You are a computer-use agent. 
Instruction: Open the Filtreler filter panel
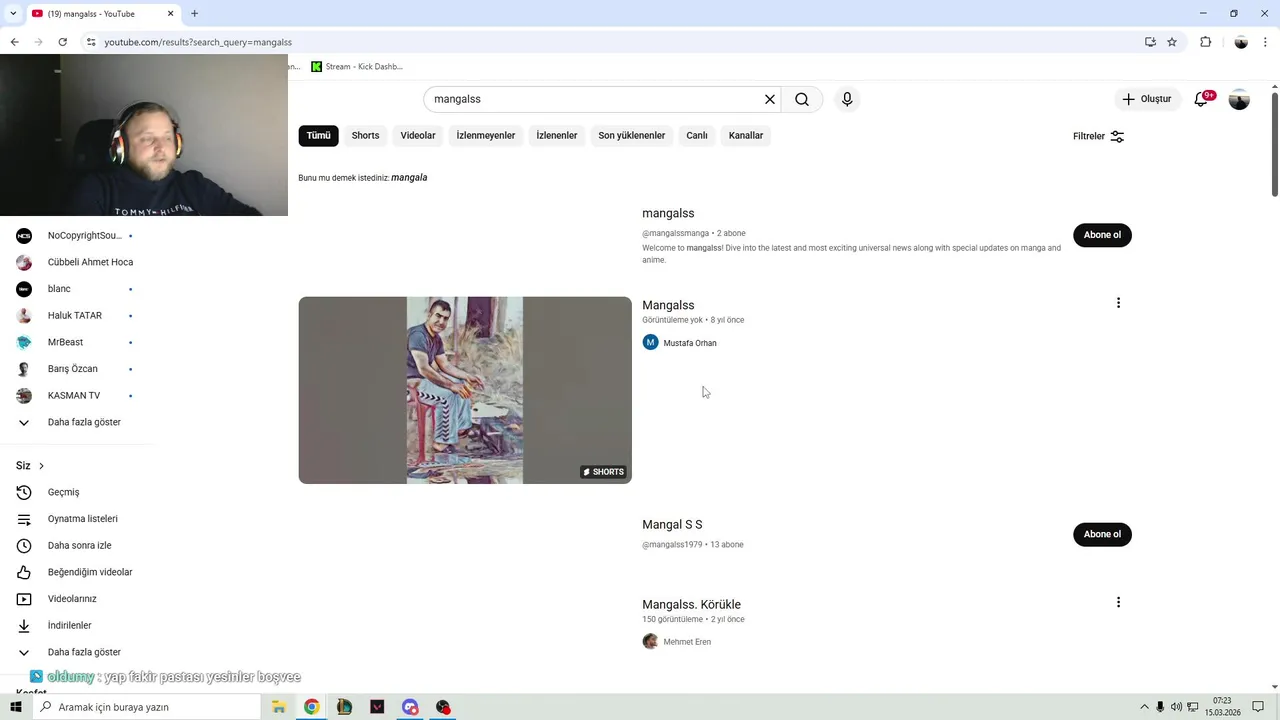tap(1099, 136)
